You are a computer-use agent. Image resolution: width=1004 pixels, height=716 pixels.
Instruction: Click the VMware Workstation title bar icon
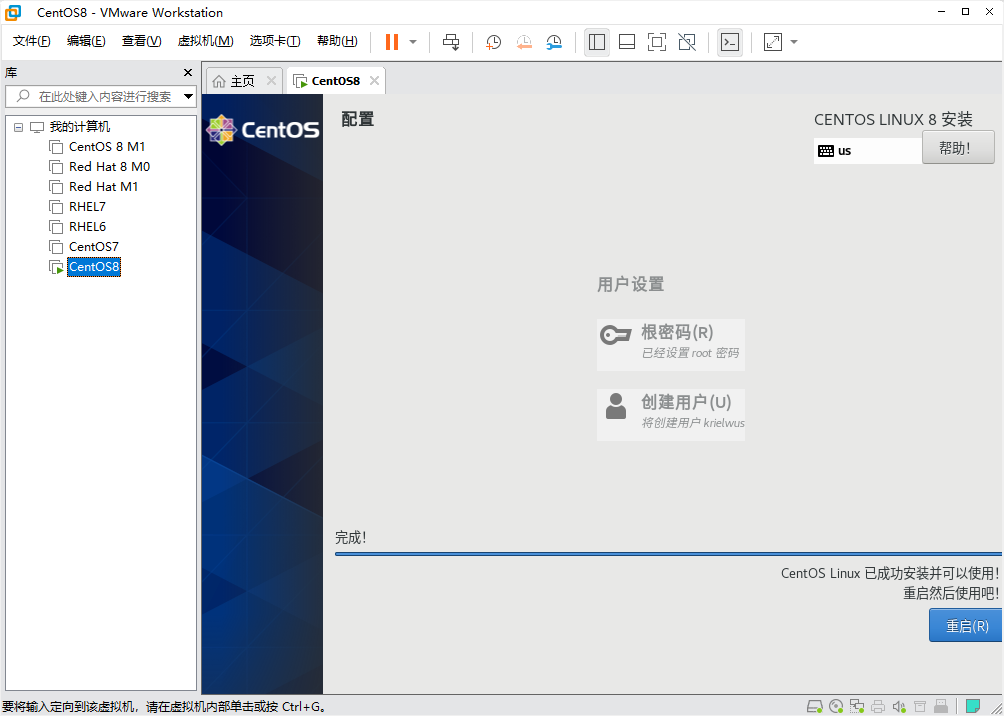point(13,12)
